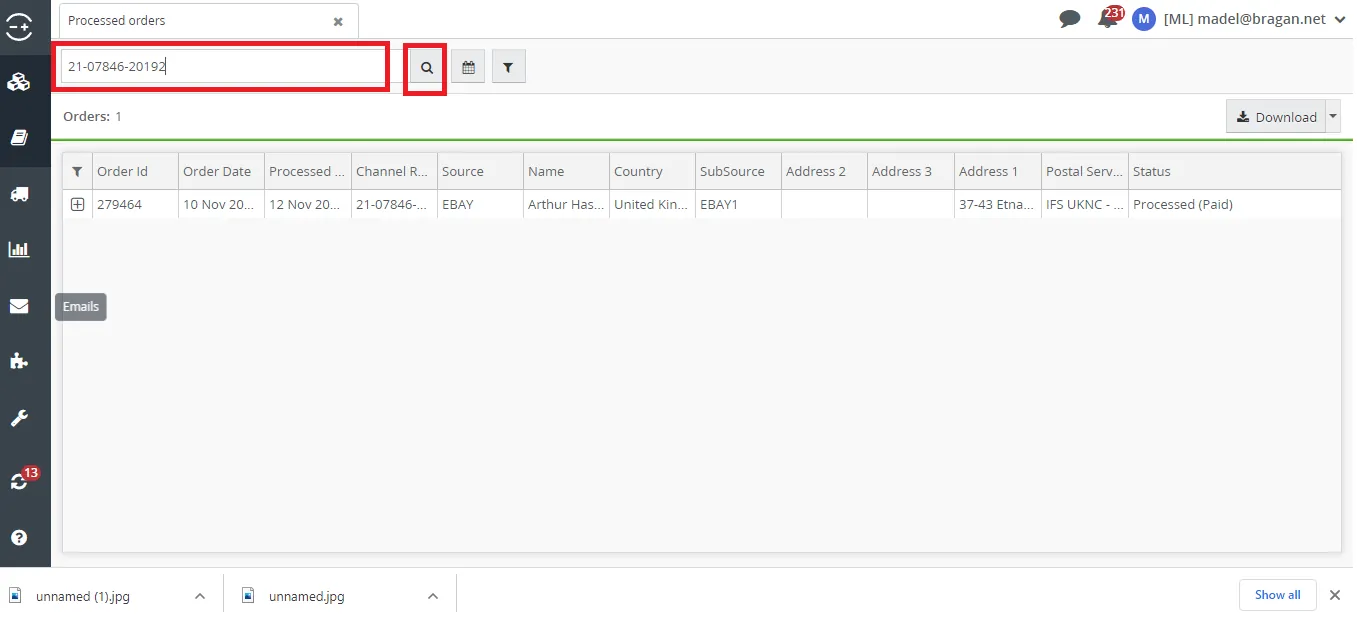
Task: Click the order search input field
Action: coord(222,67)
